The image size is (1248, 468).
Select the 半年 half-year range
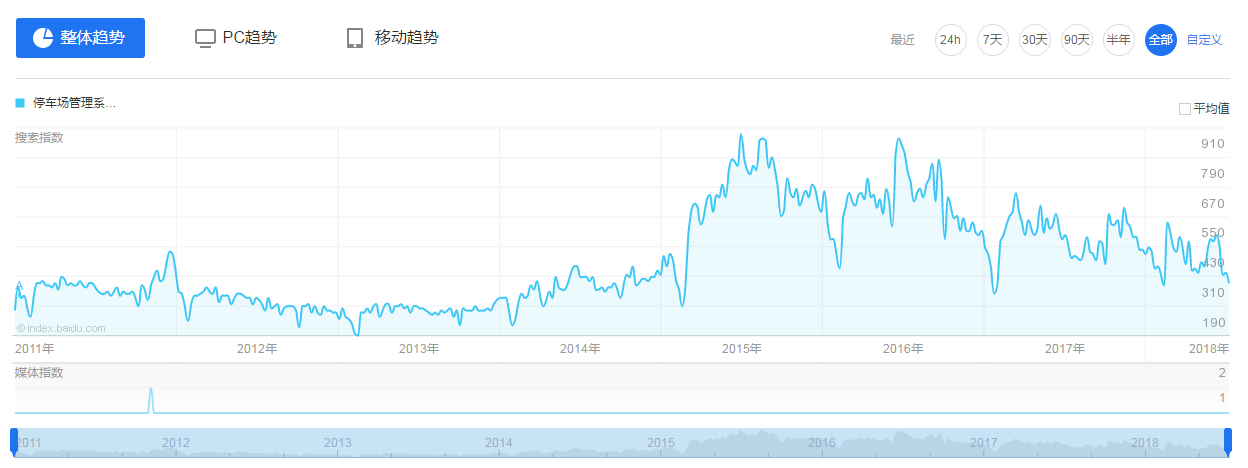pos(1118,40)
